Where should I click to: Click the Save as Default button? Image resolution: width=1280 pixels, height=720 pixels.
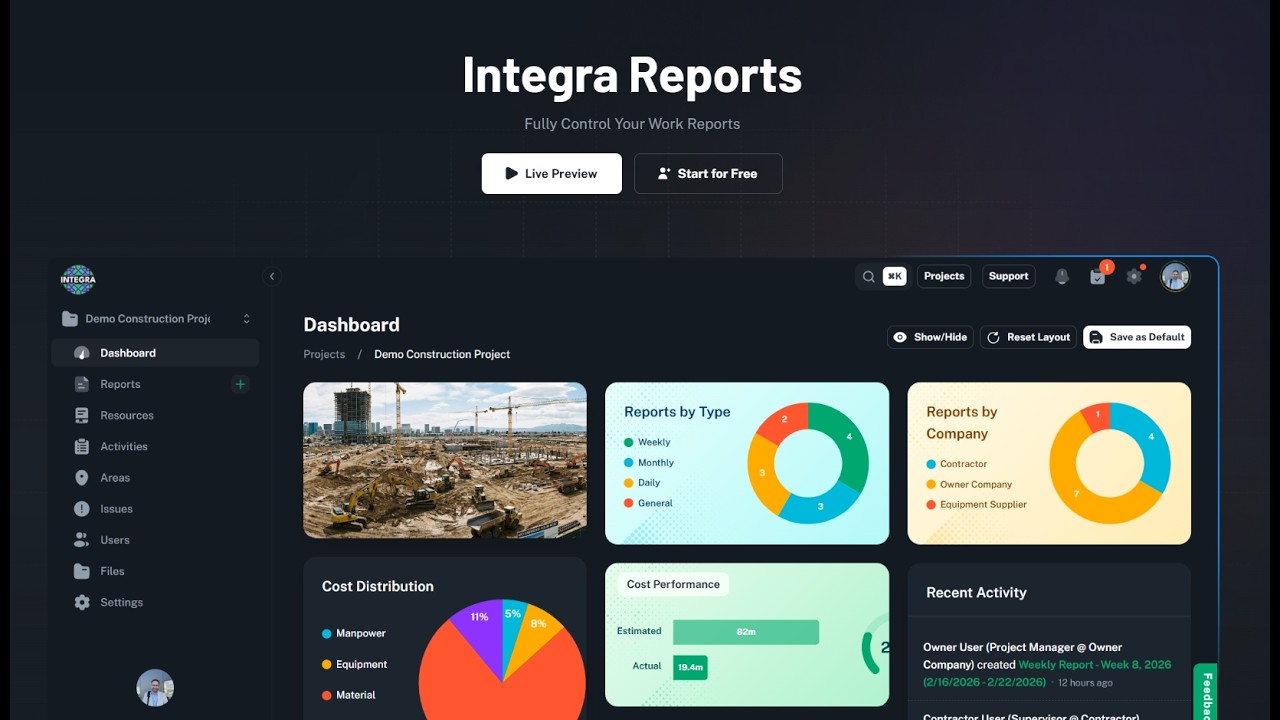click(1137, 337)
